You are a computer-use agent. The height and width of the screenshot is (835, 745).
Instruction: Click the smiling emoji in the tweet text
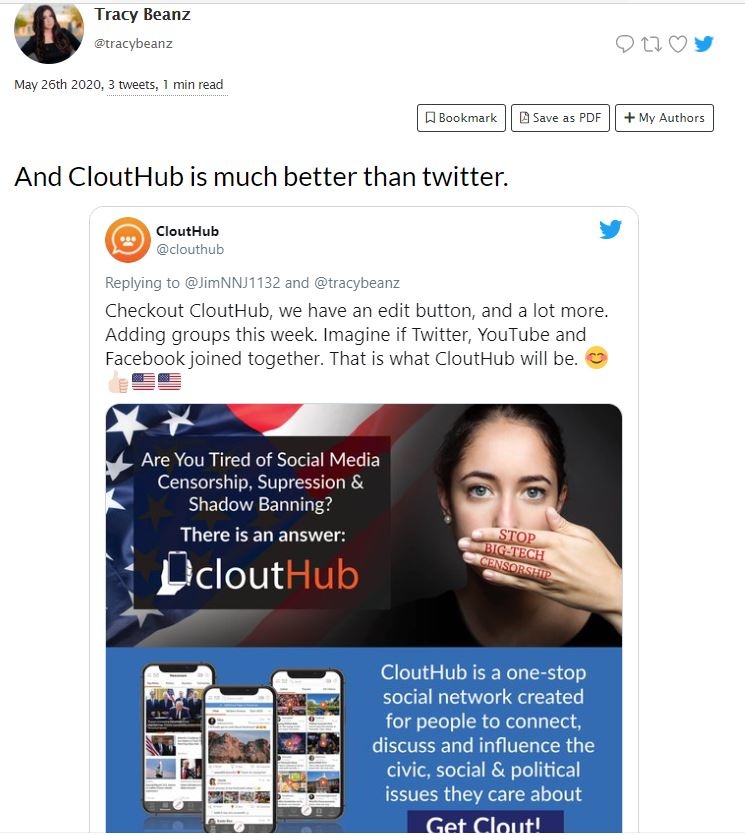pos(596,357)
